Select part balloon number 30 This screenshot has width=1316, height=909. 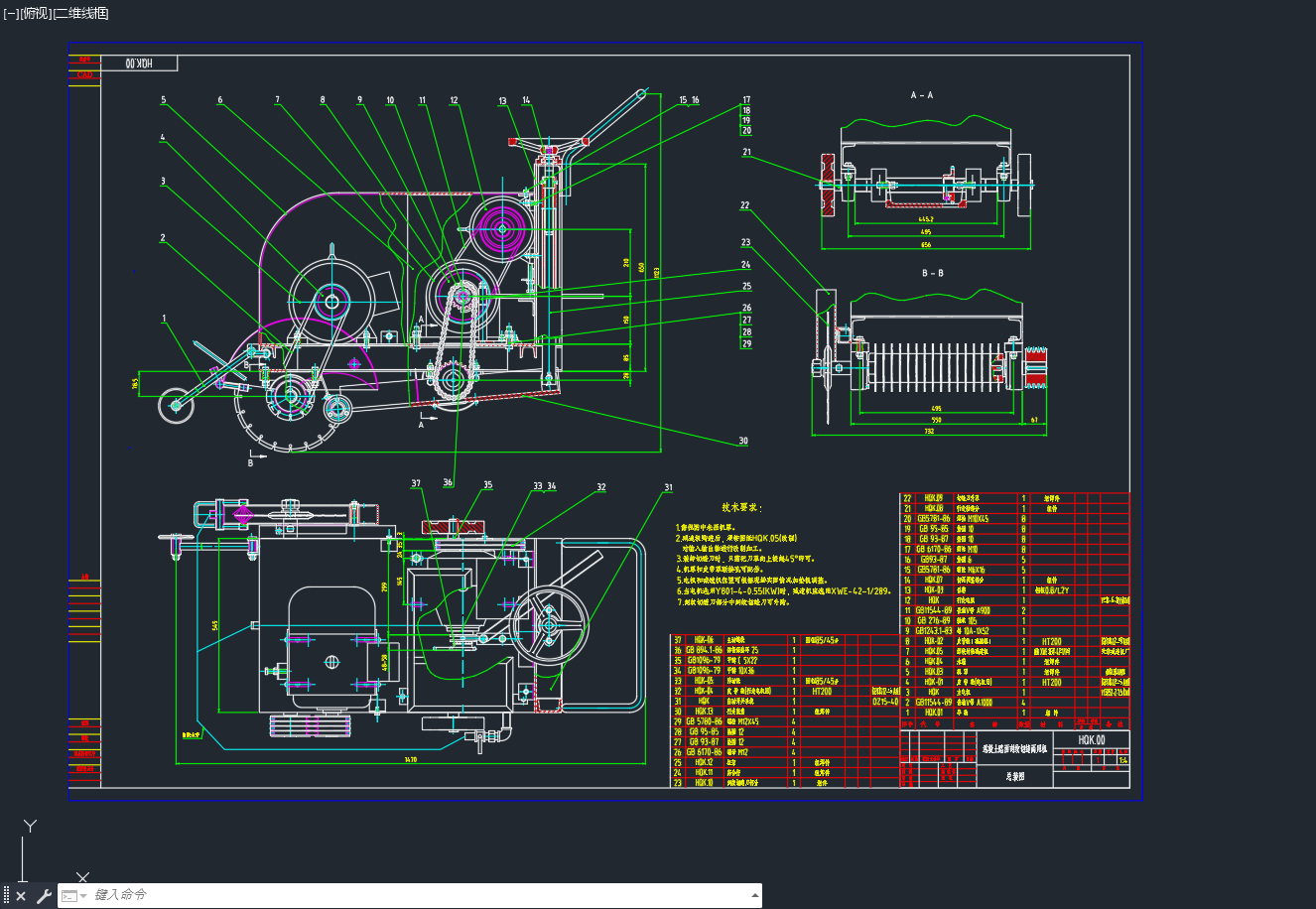pyautogui.click(x=743, y=441)
